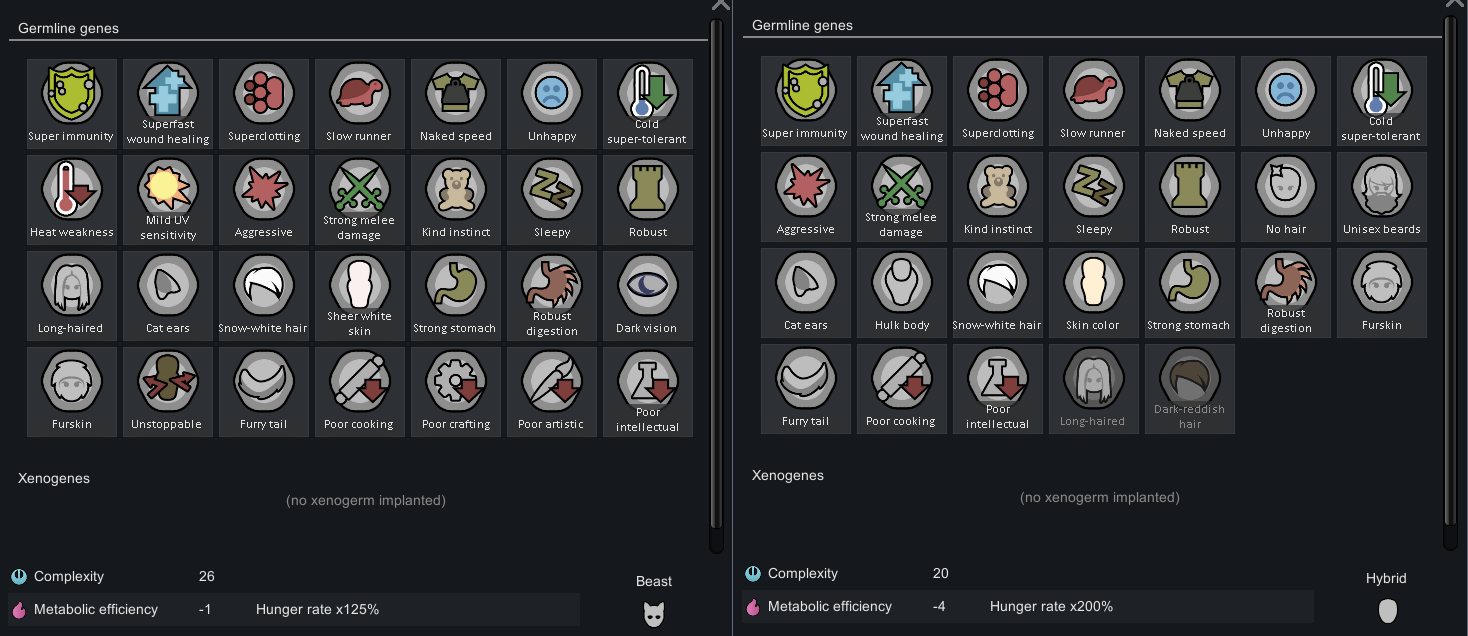
Task: Click Super immunity gene in right panel
Action: pyautogui.click(x=806, y=101)
